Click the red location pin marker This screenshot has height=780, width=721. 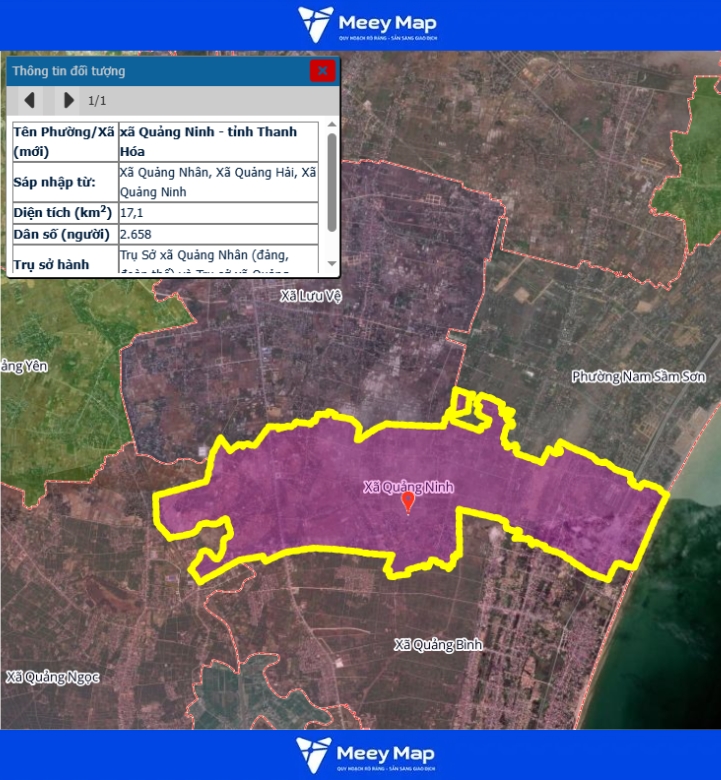(x=407, y=502)
